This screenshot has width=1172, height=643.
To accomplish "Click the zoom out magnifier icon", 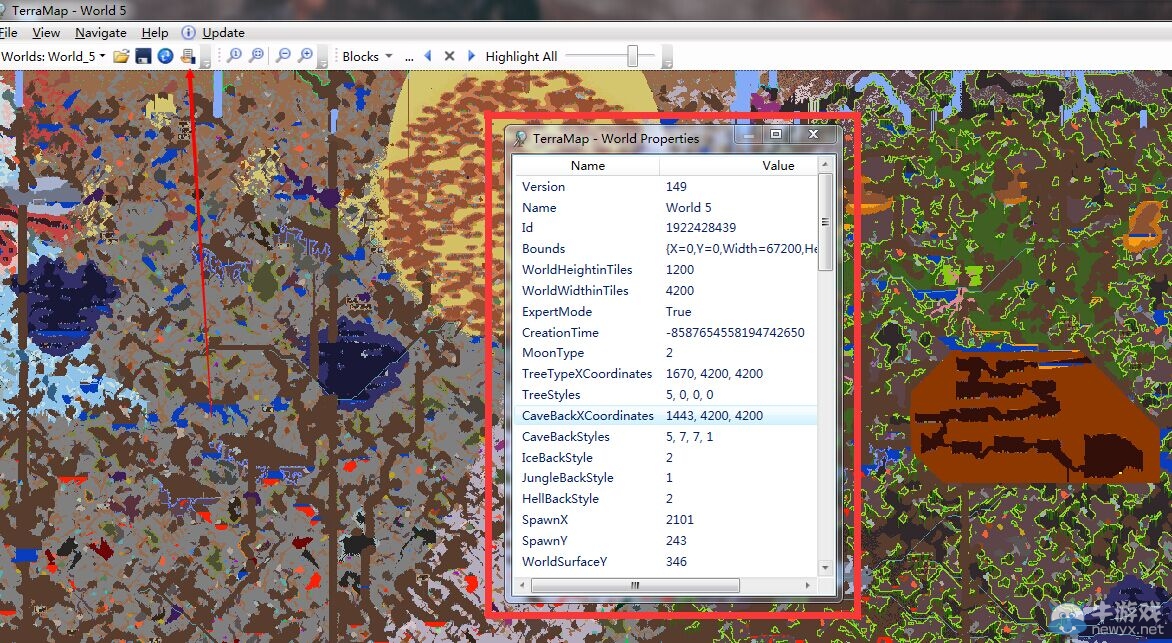I will (283, 55).
